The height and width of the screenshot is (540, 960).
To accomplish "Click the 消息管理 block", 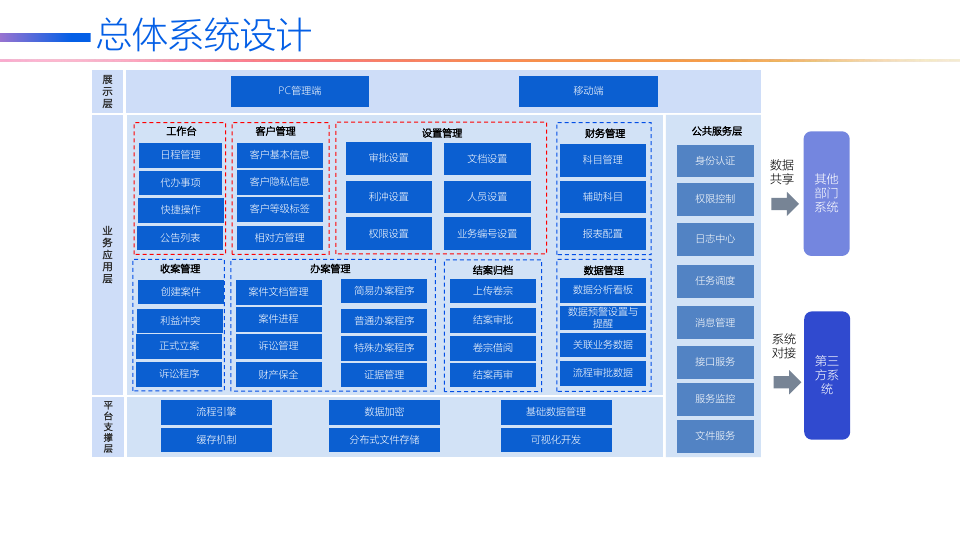I will pyautogui.click(x=715, y=323).
